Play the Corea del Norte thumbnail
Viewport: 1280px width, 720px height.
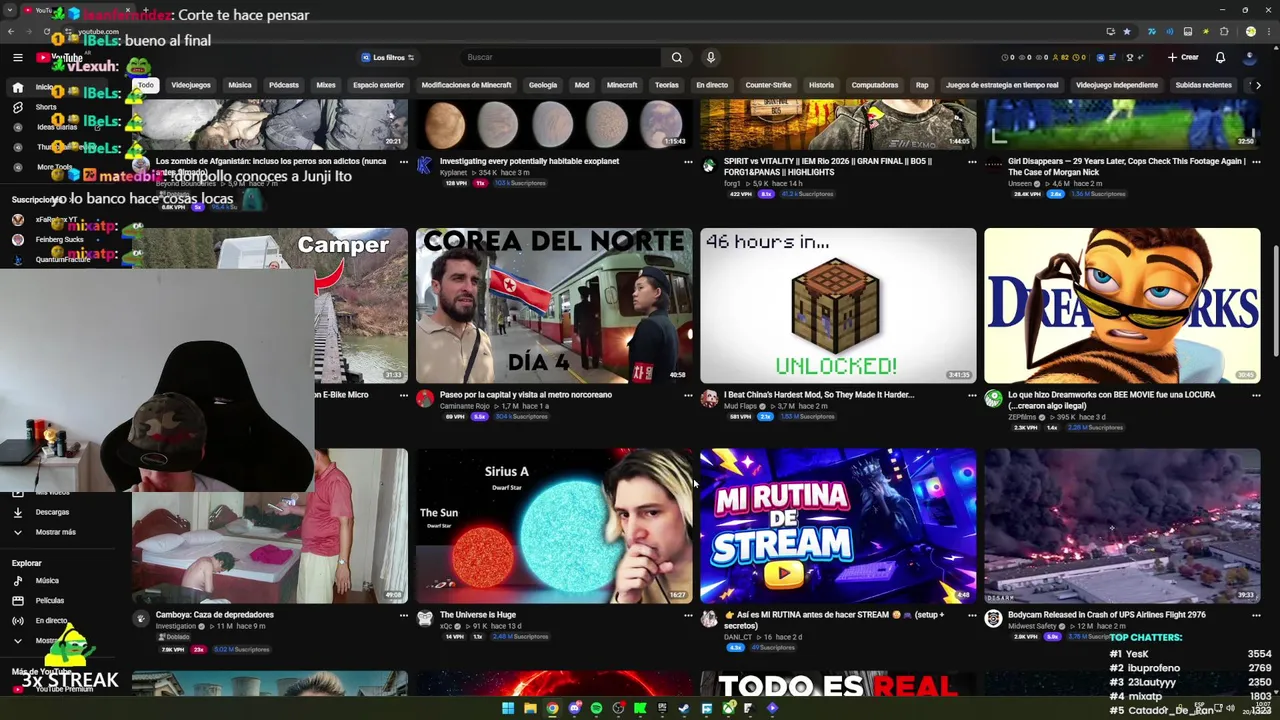[554, 305]
